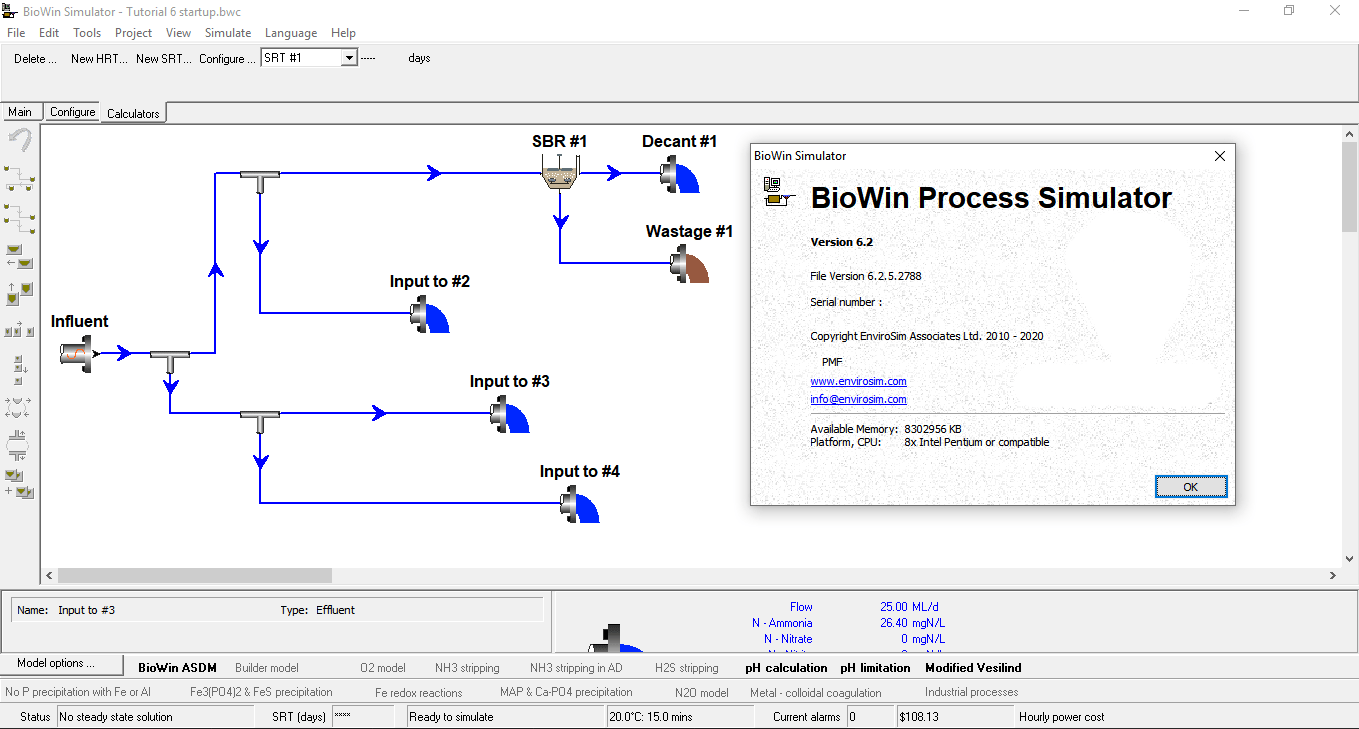Click the 'BioWin ASDM' model label
Screen dimensions: 1359x729
(x=177, y=668)
